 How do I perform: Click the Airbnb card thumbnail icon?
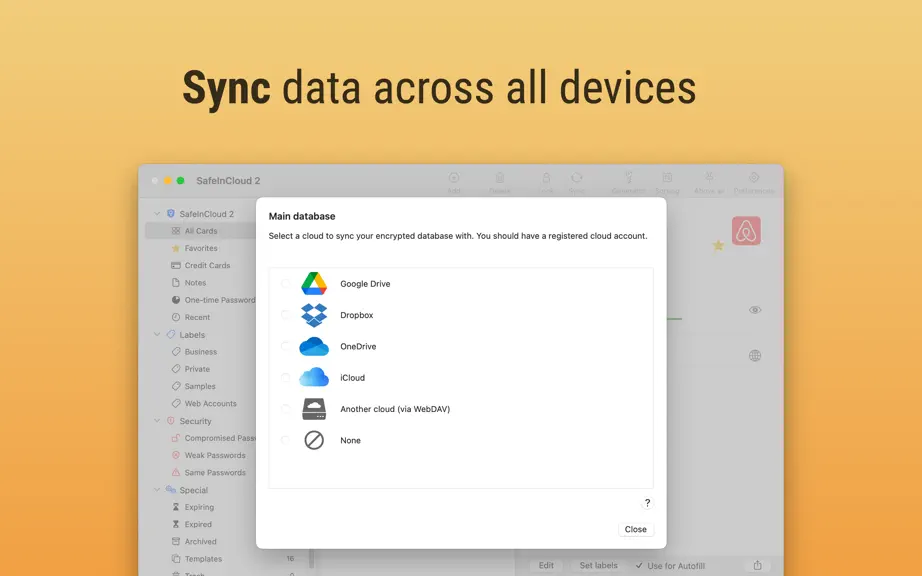pyautogui.click(x=746, y=231)
